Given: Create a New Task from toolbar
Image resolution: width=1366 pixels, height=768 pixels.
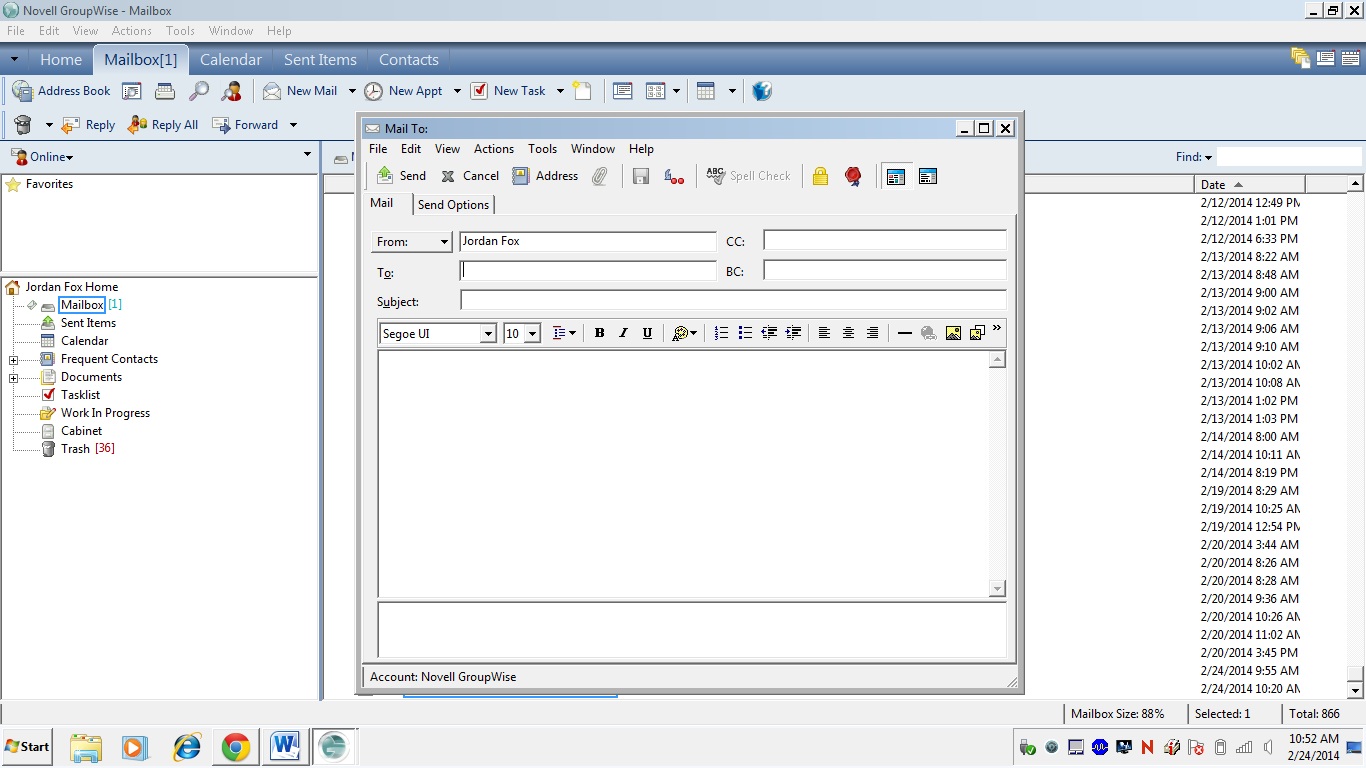Looking at the screenshot, I should 508,91.
